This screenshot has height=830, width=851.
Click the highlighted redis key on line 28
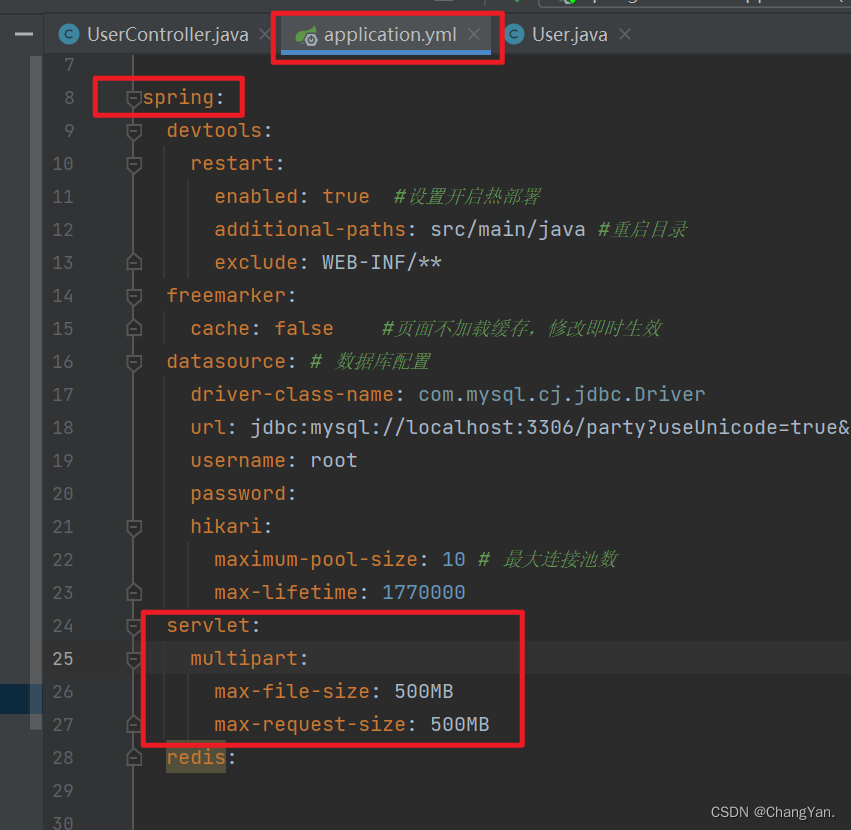pyautogui.click(x=195, y=757)
